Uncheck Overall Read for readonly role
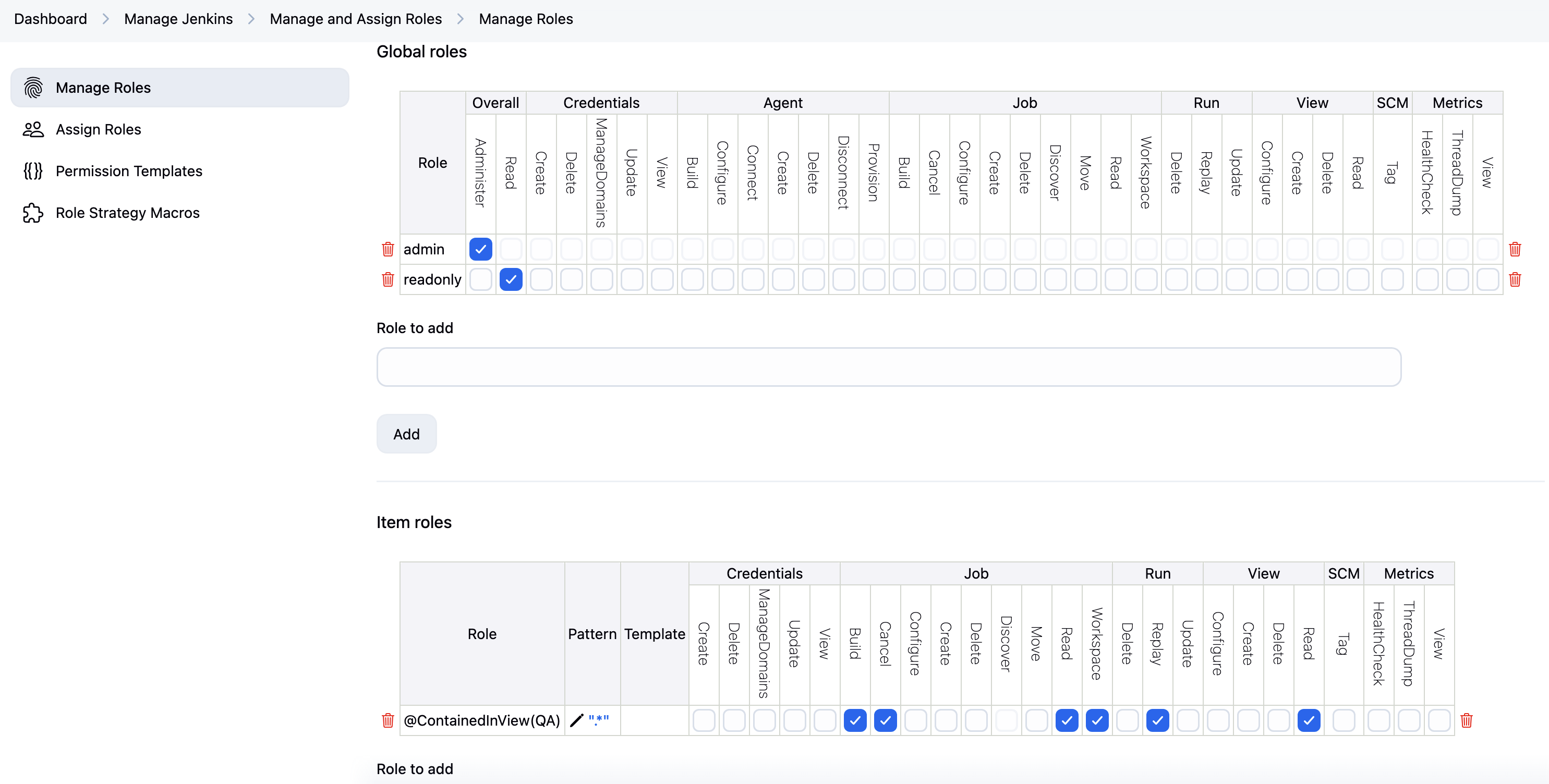The image size is (1549, 784). tap(511, 279)
